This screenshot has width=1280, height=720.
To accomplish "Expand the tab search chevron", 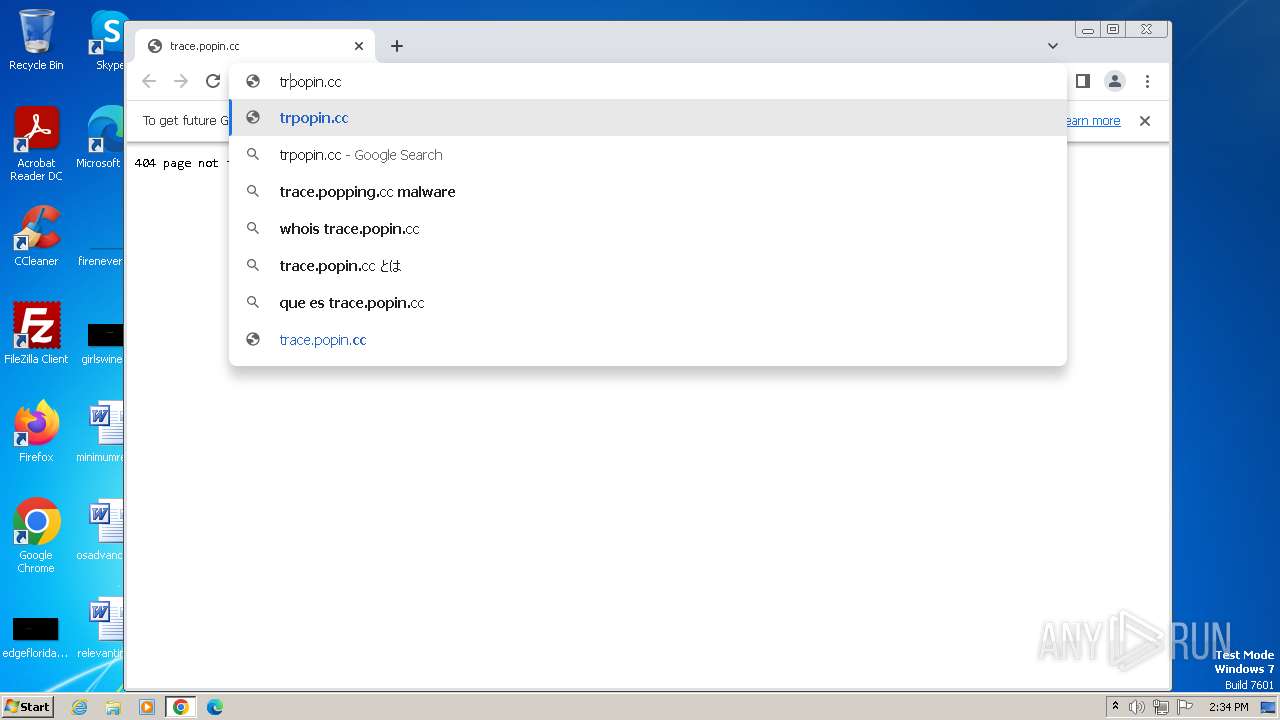I will pos(1053,46).
